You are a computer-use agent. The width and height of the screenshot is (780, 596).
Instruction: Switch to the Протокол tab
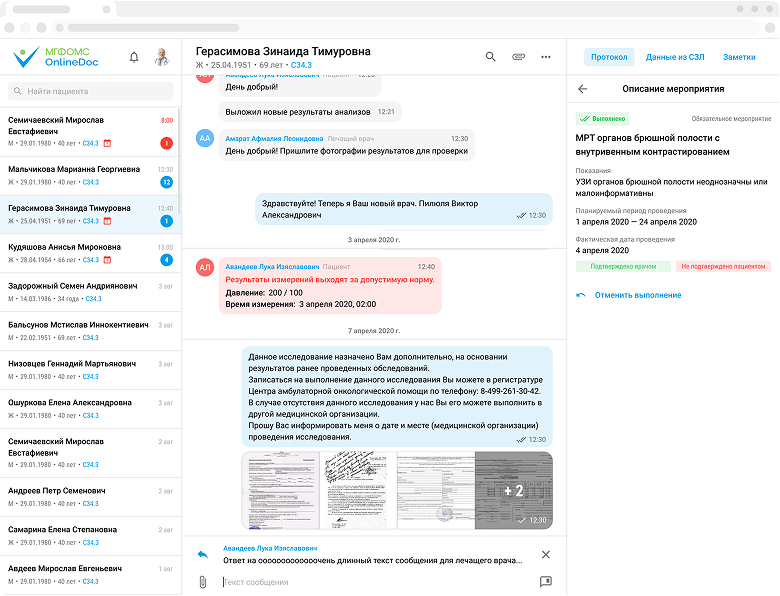pyautogui.click(x=609, y=57)
